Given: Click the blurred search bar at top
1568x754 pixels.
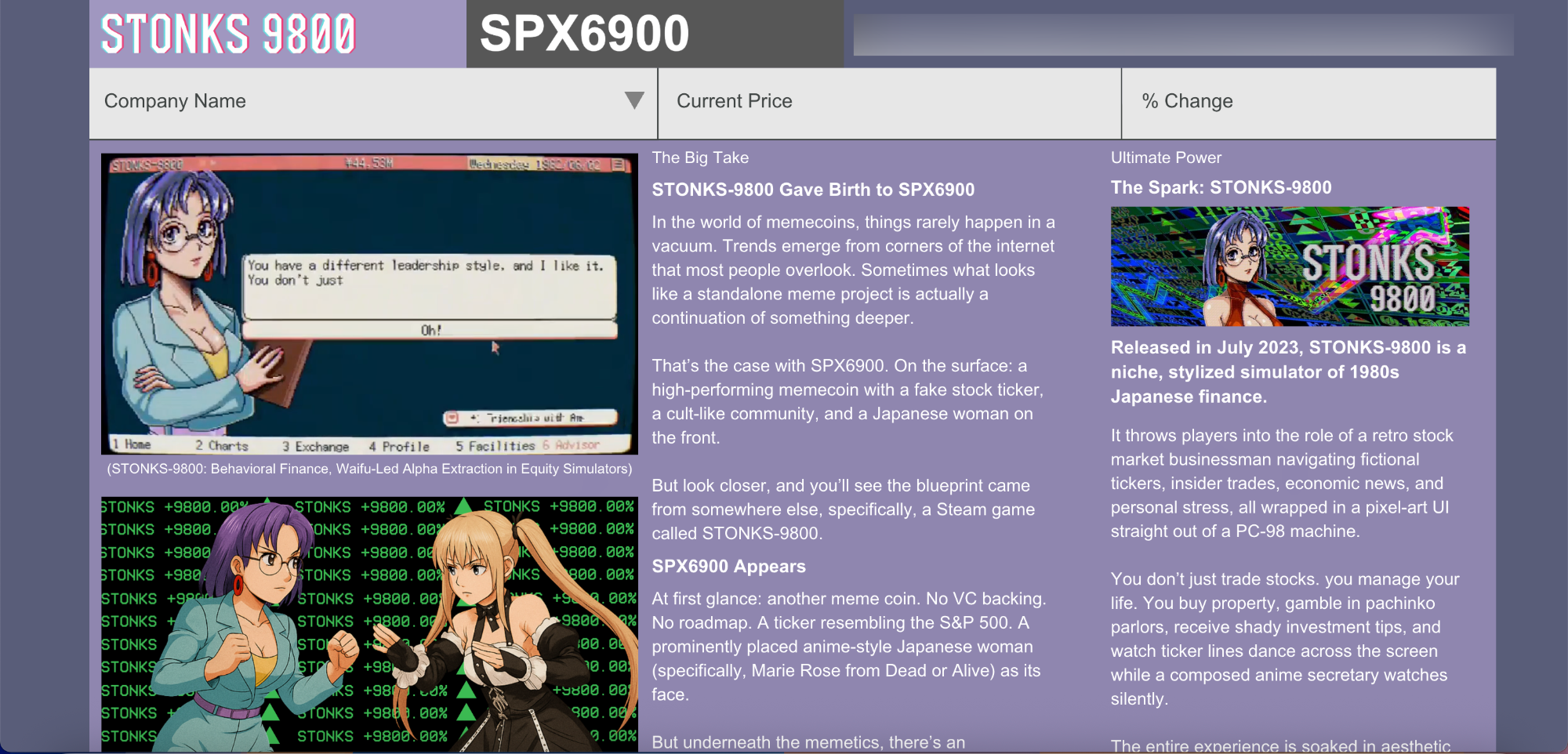Looking at the screenshot, I should point(1183,34).
